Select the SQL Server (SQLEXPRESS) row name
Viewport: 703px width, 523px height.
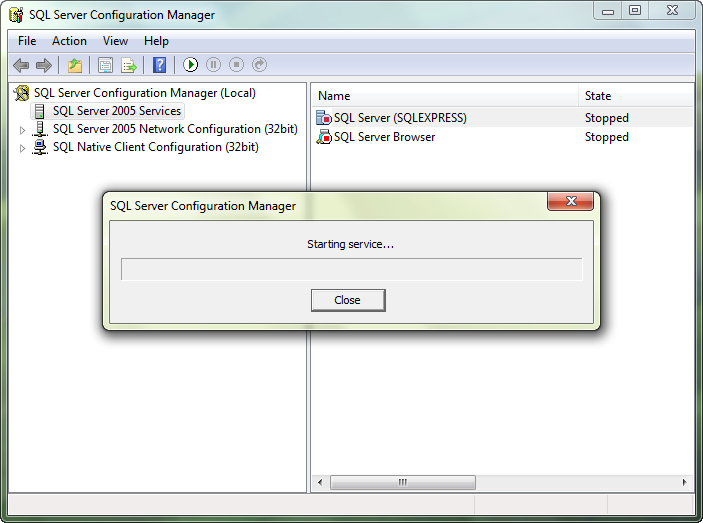click(x=400, y=118)
